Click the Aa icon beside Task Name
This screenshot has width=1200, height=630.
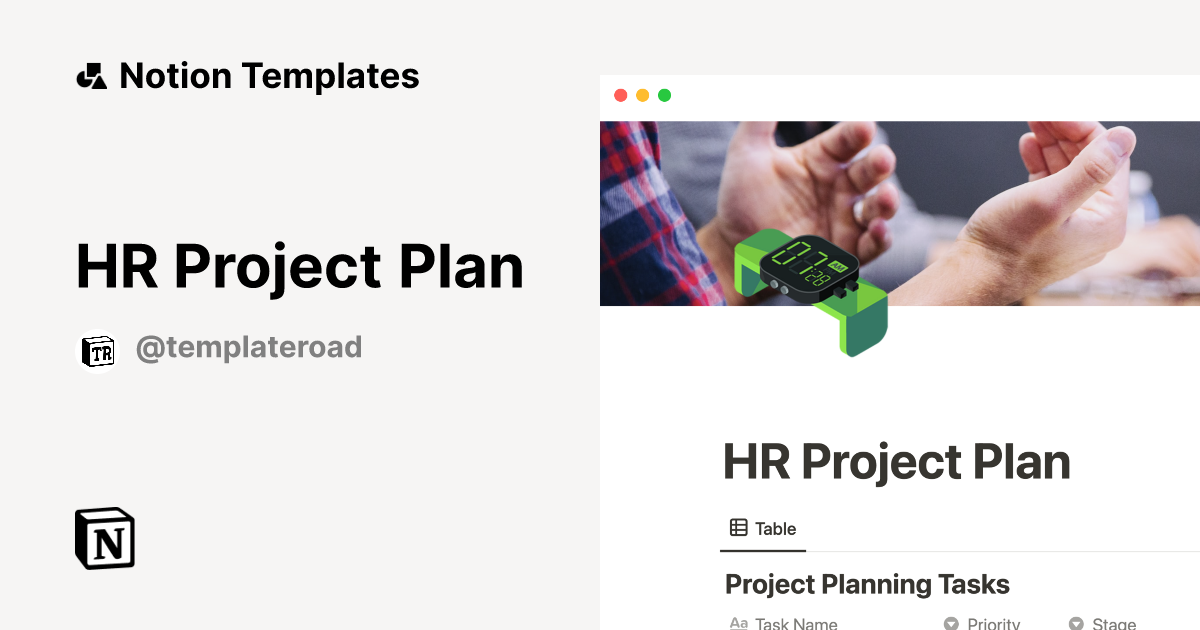[x=739, y=624]
